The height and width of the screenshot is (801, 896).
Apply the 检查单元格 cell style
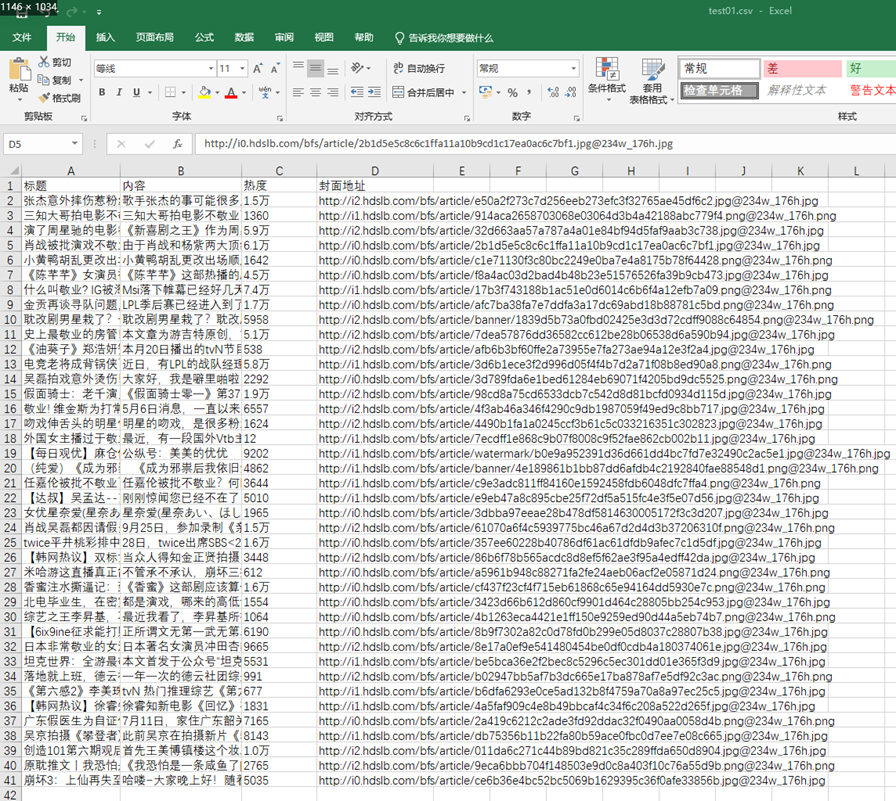click(x=719, y=90)
